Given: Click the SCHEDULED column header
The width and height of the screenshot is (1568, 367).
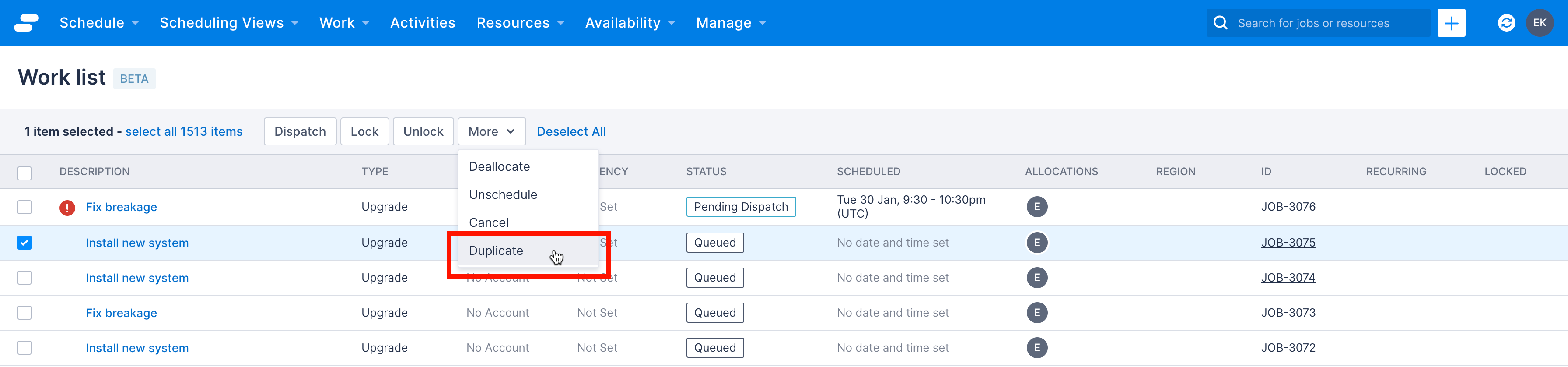Looking at the screenshot, I should coord(868,172).
